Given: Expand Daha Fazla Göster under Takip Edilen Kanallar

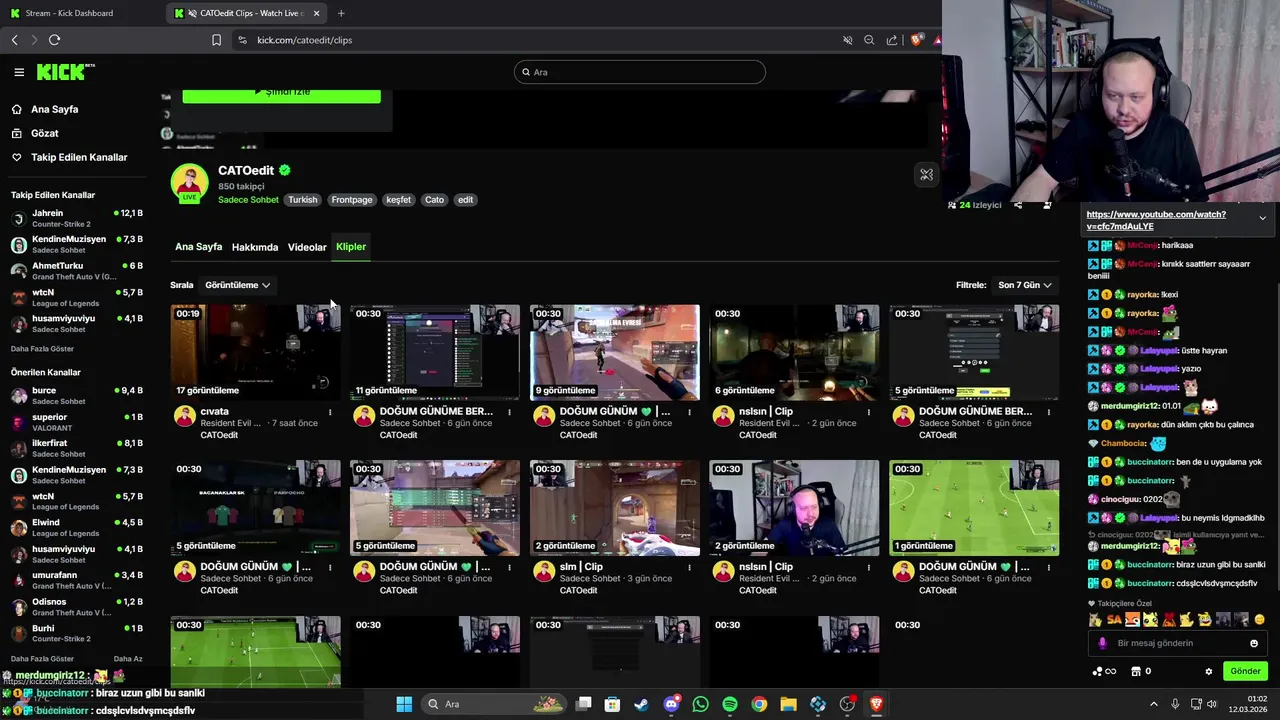Looking at the screenshot, I should click(x=42, y=349).
